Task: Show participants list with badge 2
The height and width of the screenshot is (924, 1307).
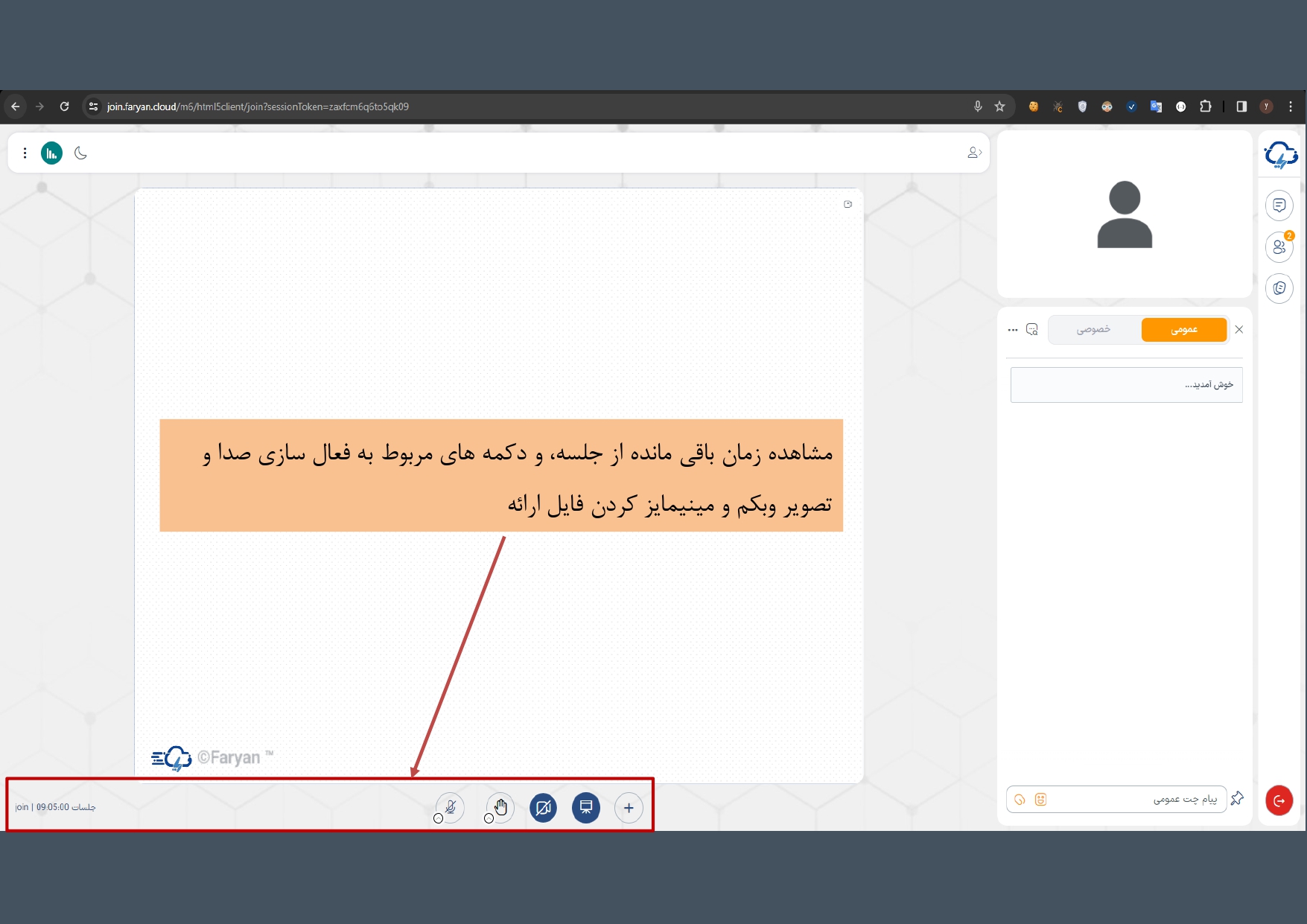Action: click(x=1279, y=247)
